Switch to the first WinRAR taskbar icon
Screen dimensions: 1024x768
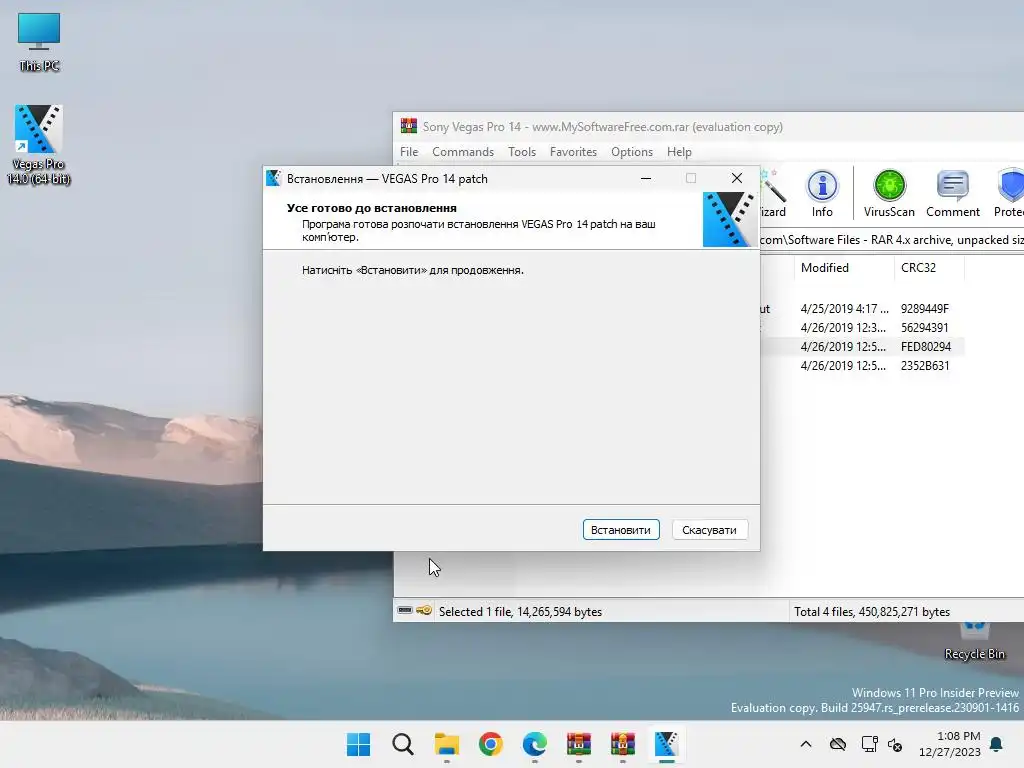pyautogui.click(x=579, y=744)
